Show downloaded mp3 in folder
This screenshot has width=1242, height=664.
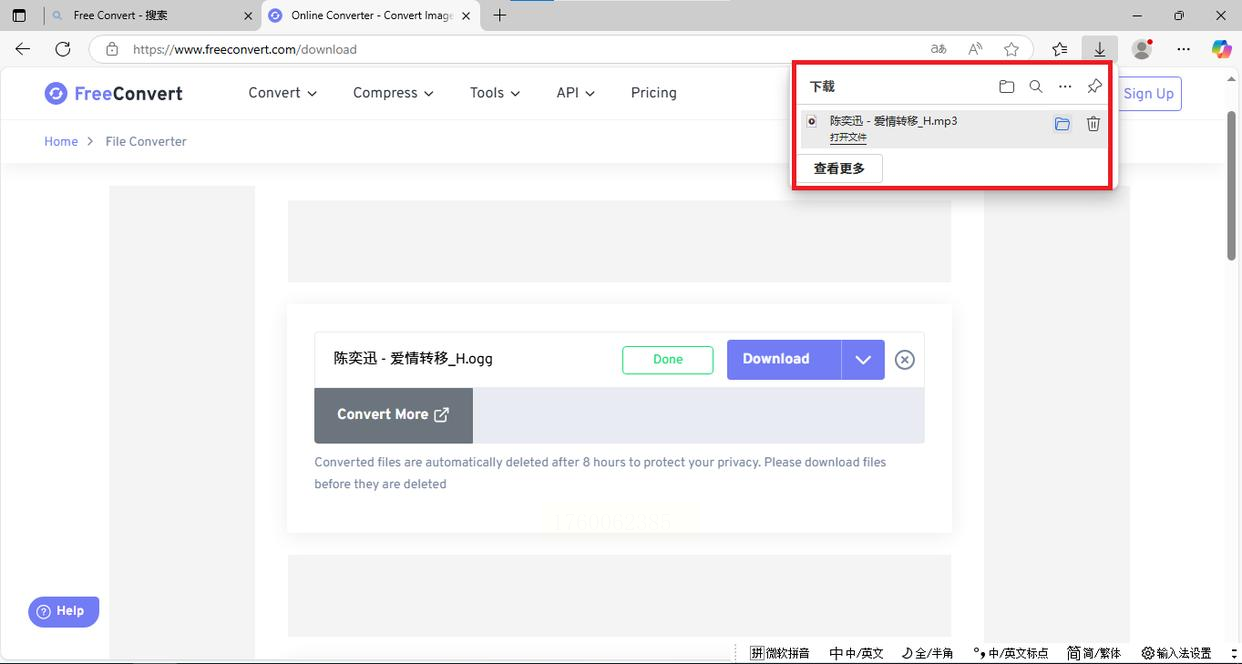pos(1062,124)
